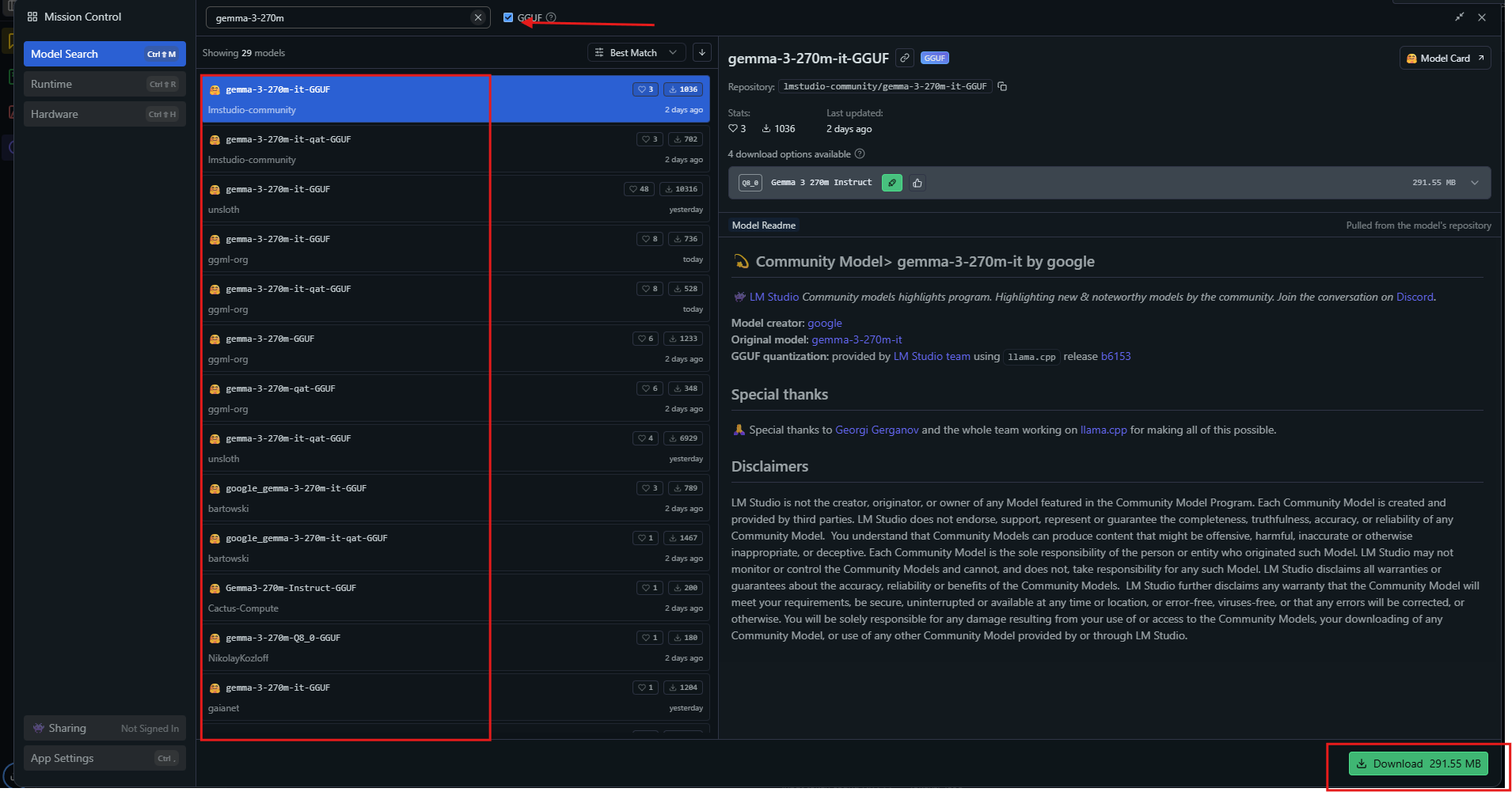
Task: Click the thumbs-up recommended icon
Action: tap(917, 183)
